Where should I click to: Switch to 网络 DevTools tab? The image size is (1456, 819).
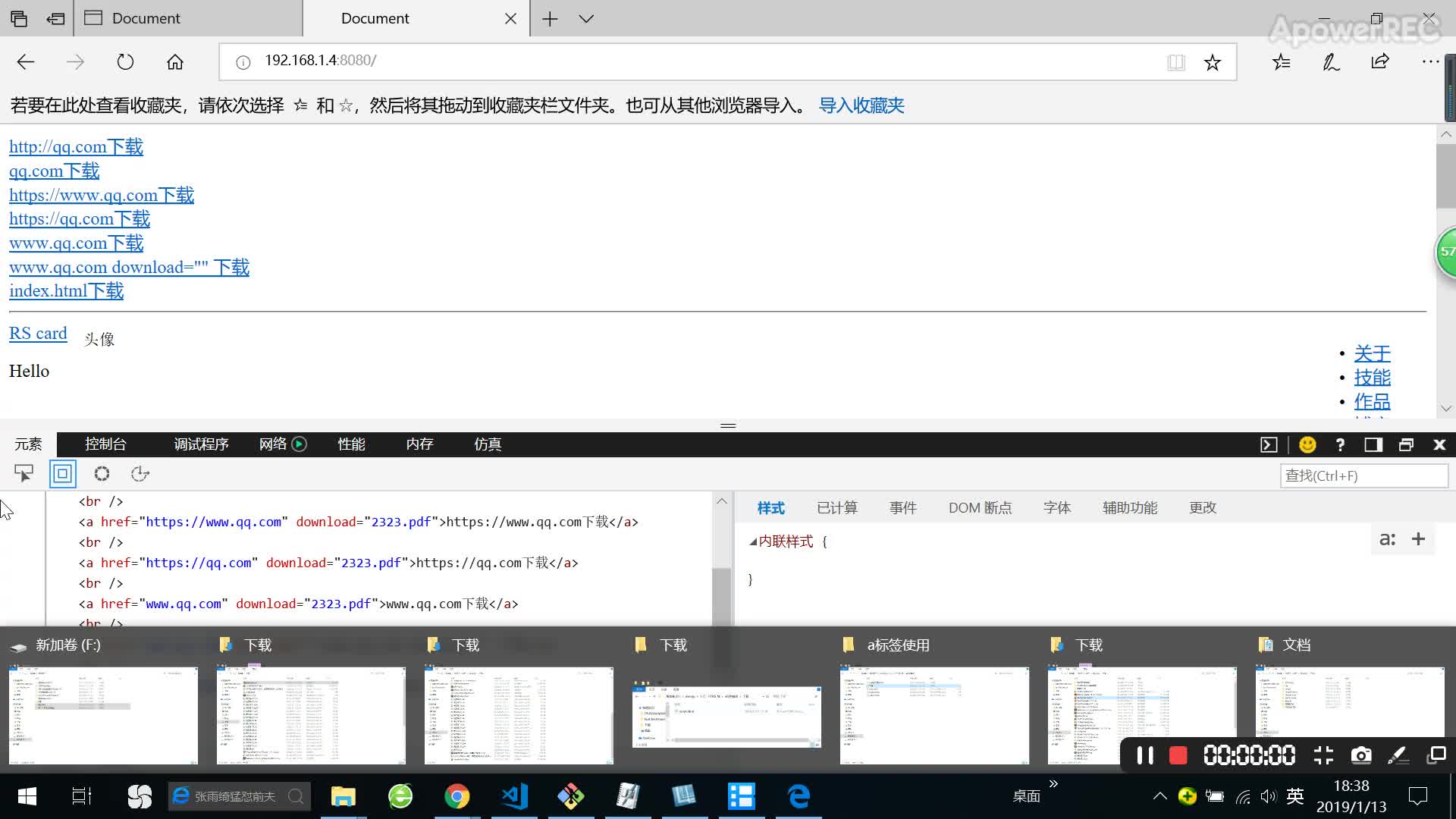coord(282,444)
